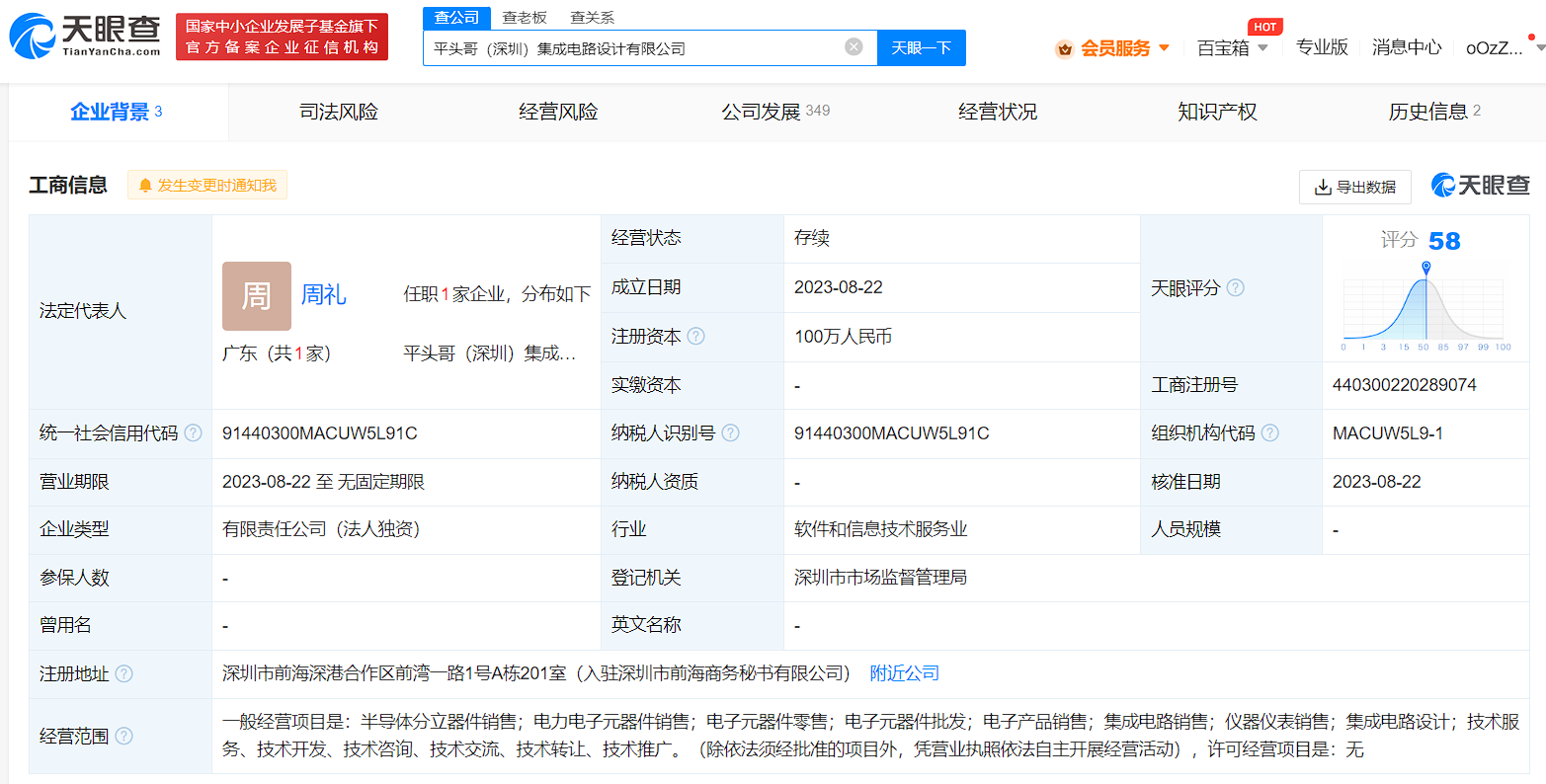Switch to the 司法风险 tab
This screenshot has width=1546, height=784.
[339, 113]
